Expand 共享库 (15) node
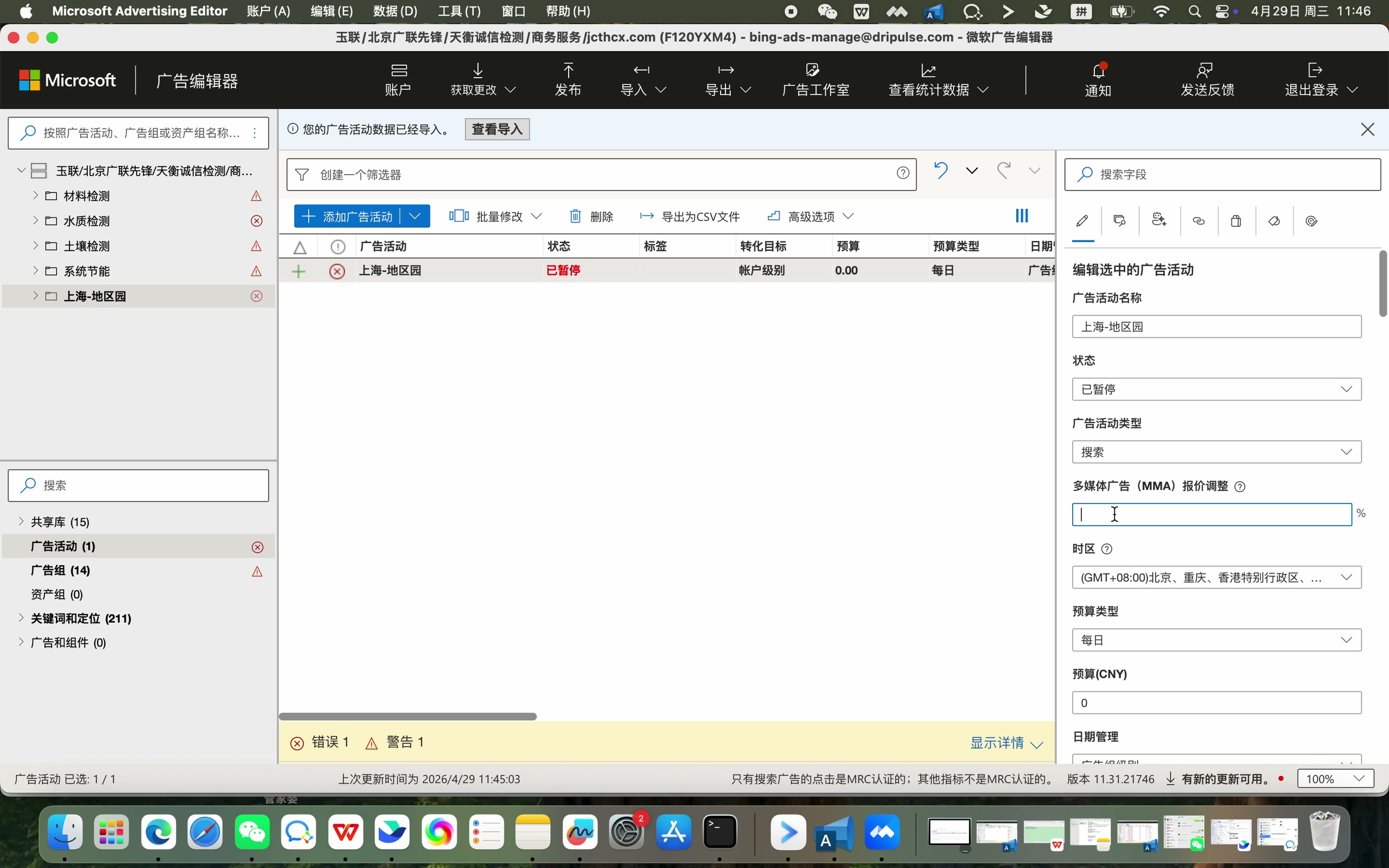The height and width of the screenshot is (868, 1389). point(21,521)
